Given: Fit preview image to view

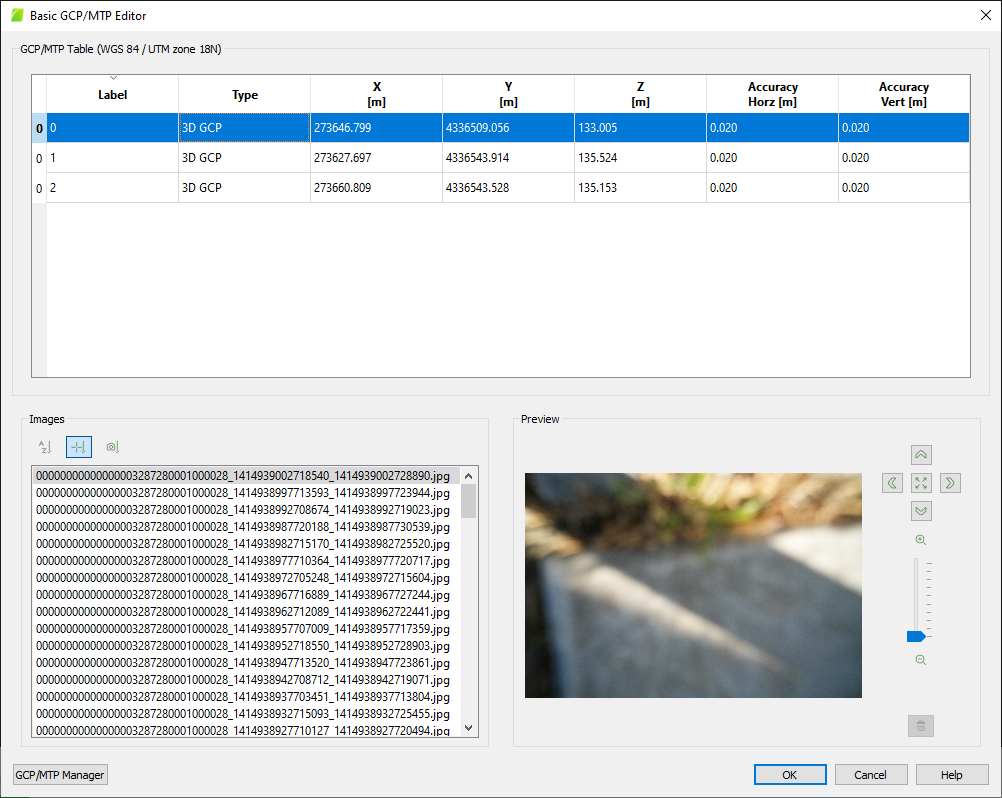Looking at the screenshot, I should (x=921, y=483).
